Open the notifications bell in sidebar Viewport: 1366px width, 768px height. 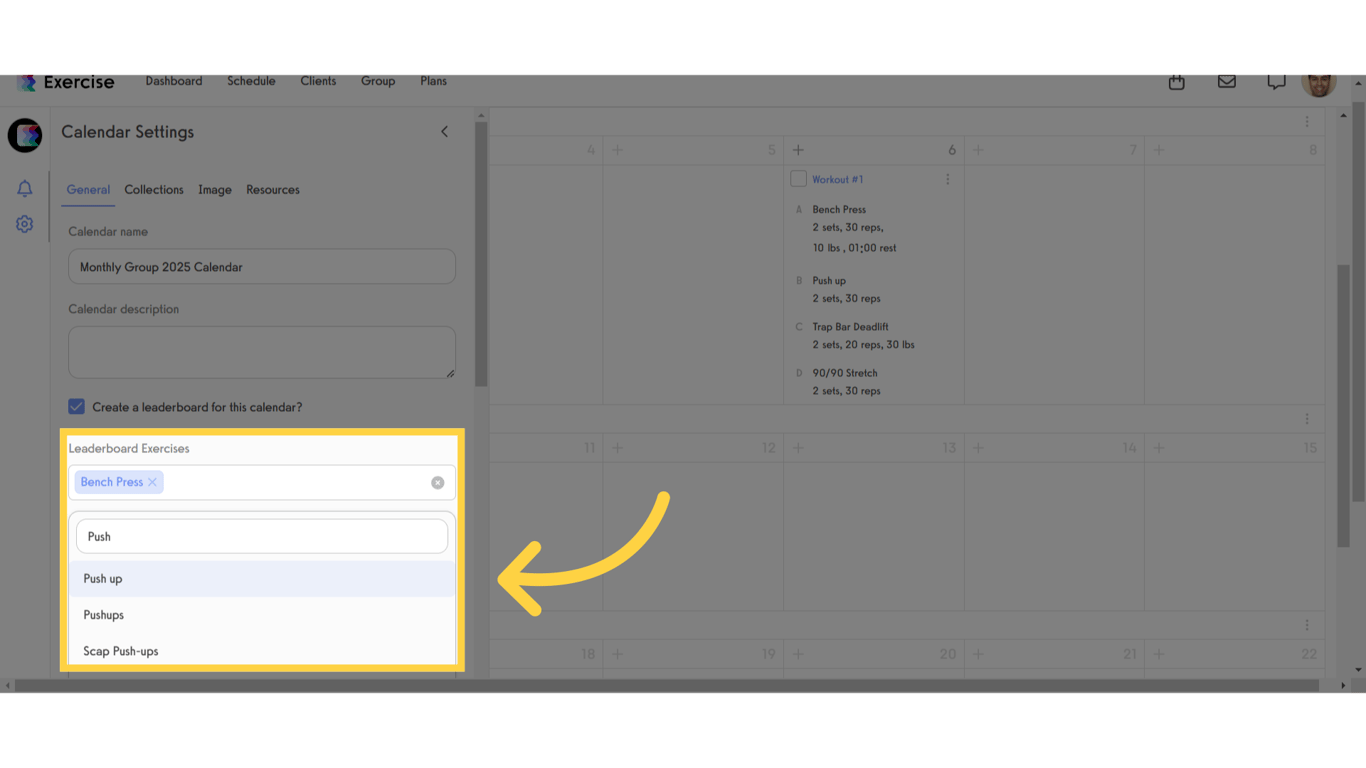25,188
